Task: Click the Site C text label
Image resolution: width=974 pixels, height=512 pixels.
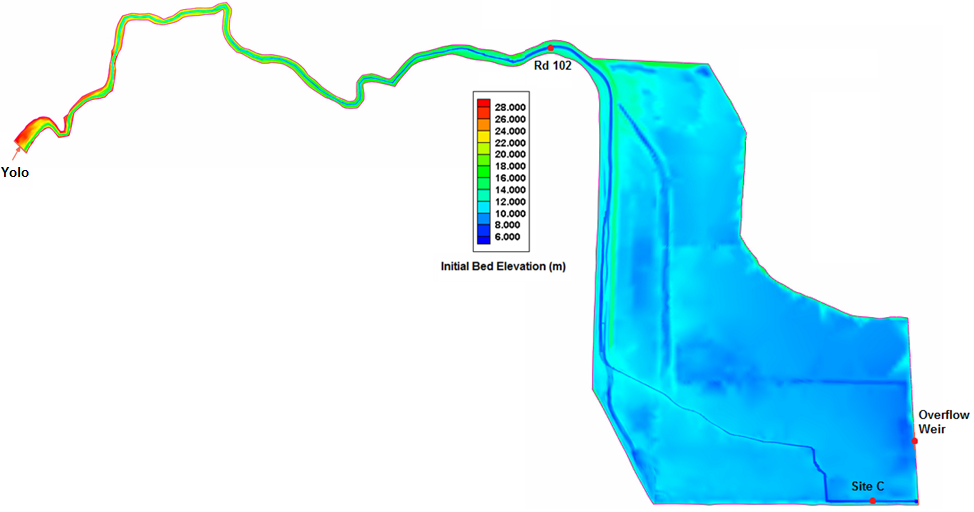Action: [867, 487]
